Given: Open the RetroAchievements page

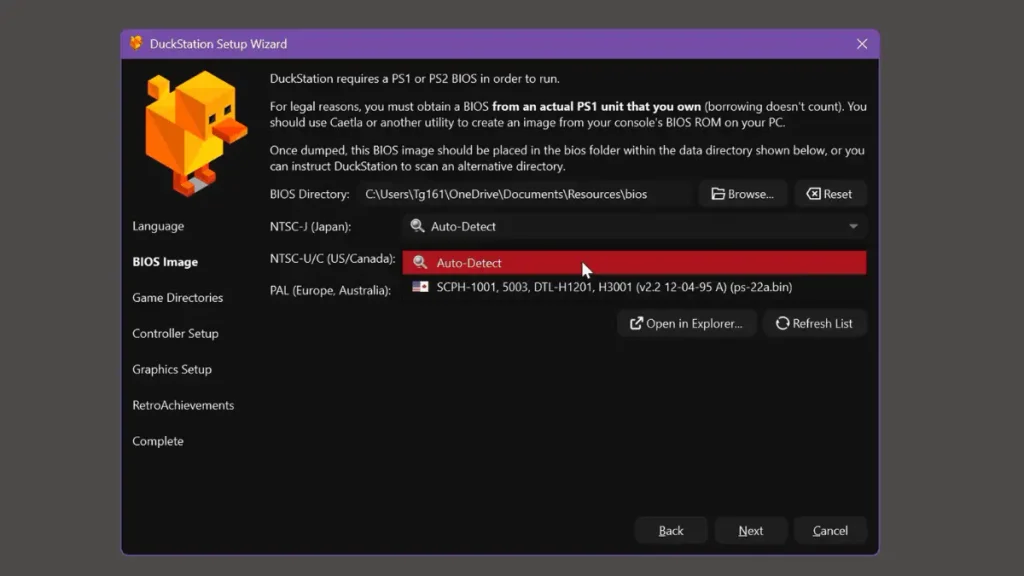Looking at the screenshot, I should 183,406.
